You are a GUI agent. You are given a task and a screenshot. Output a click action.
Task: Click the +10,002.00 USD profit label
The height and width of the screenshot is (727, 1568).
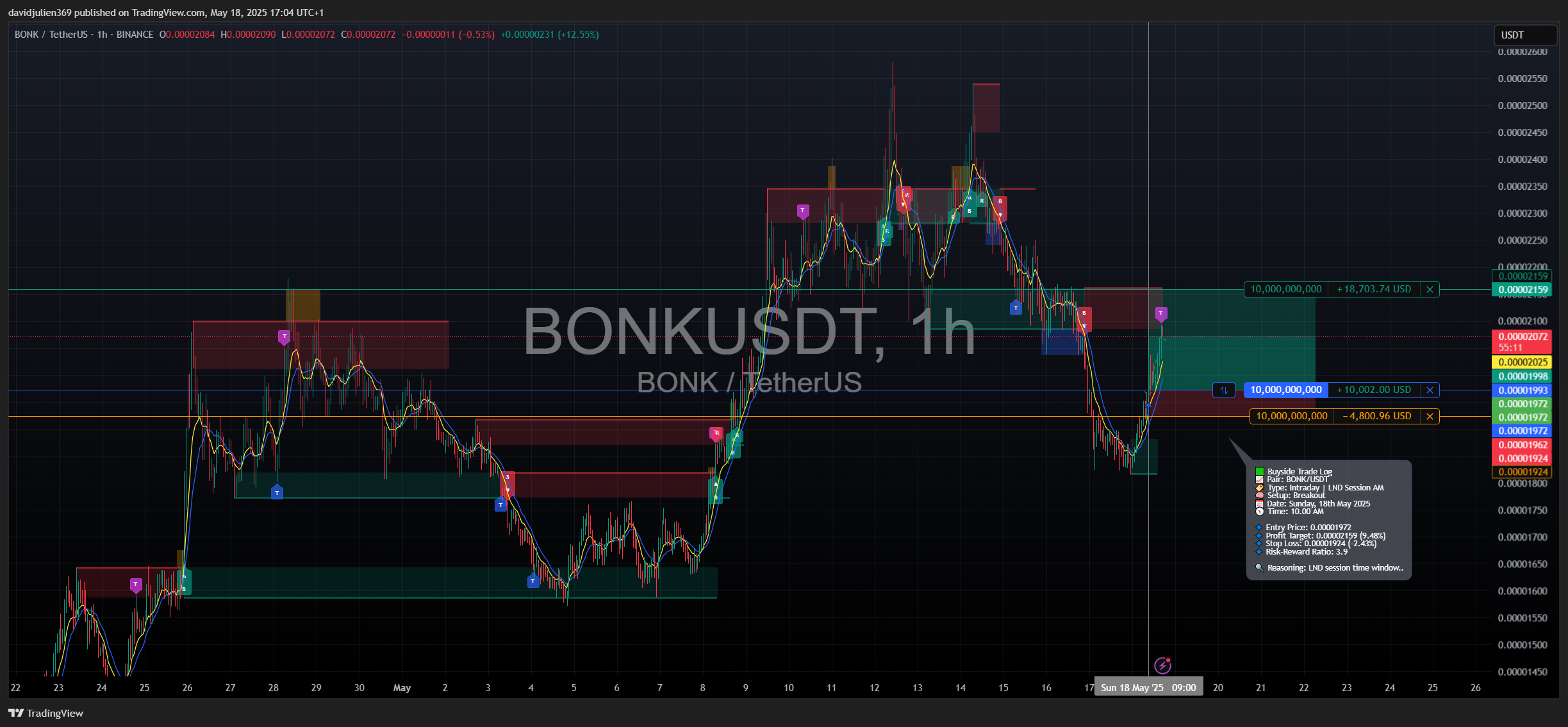pos(1374,390)
